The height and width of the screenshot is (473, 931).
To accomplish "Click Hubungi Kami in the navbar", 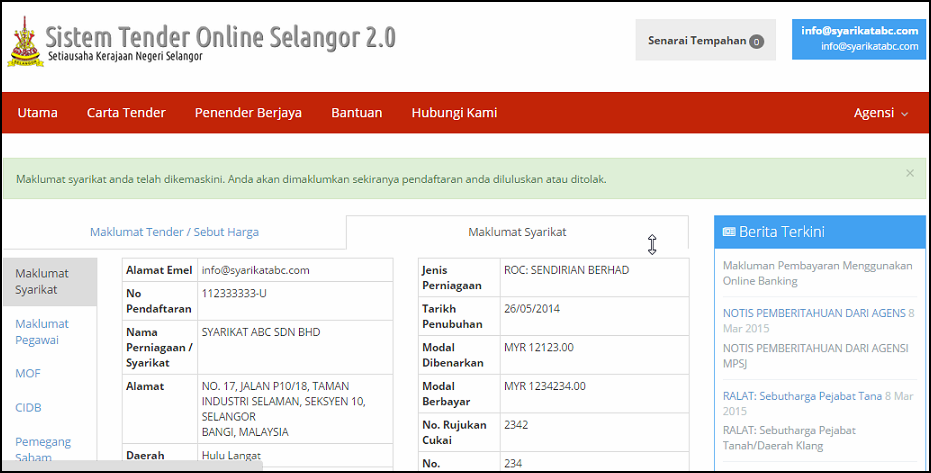I will pos(454,113).
